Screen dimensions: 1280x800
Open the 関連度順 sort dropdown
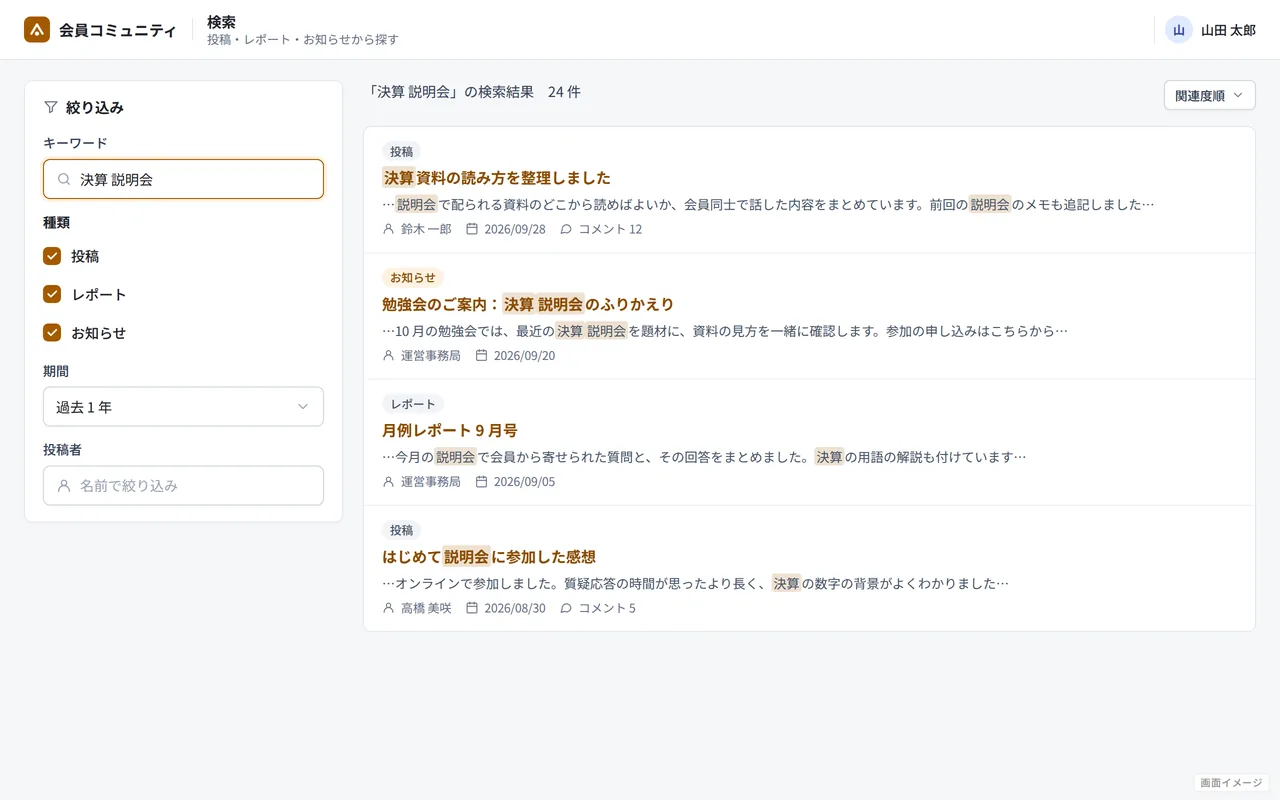[x=1209, y=96]
